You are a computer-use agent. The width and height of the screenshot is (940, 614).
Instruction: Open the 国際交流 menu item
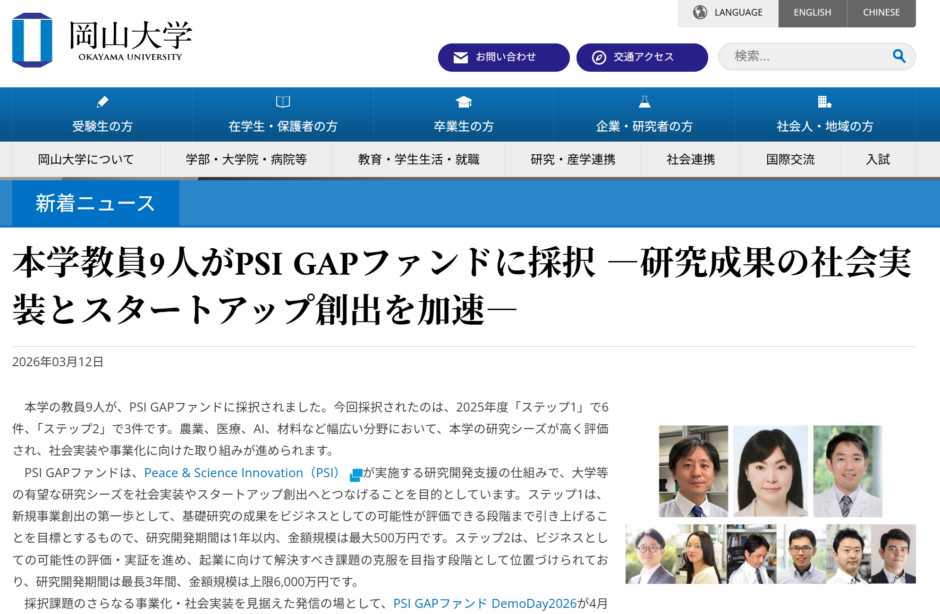pos(790,160)
